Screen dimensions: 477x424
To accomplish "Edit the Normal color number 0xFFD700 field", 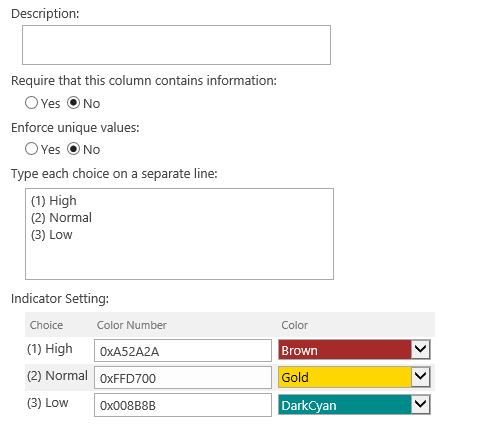I will pos(183,378).
